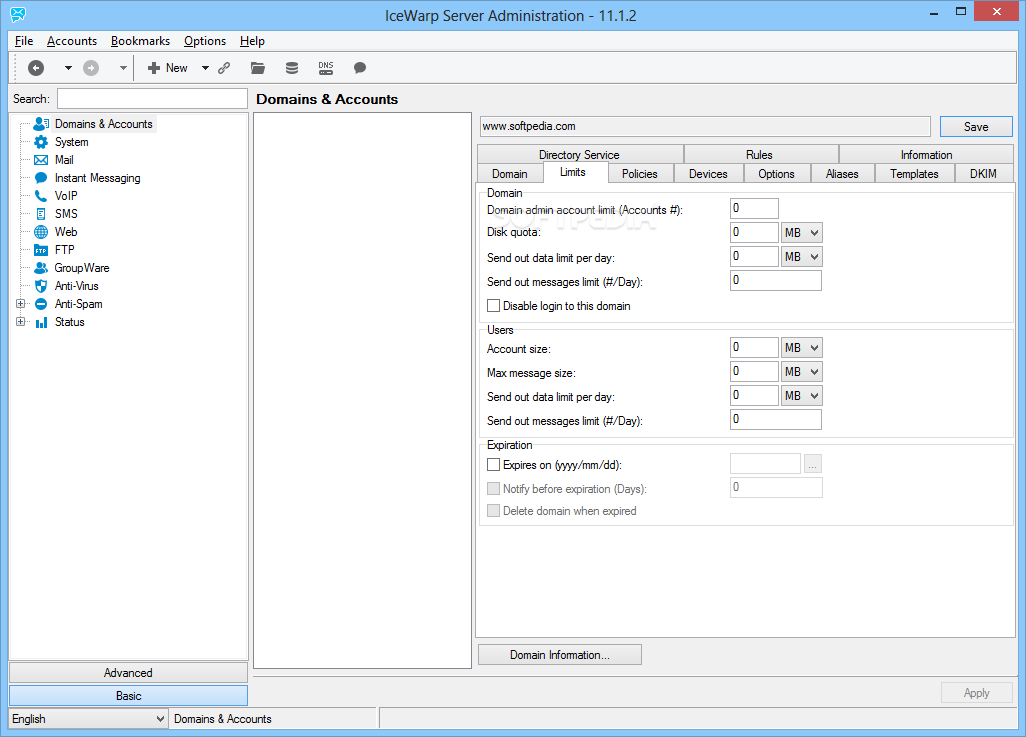Select the Domains & Accounts users icon
Viewport: 1026px width, 737px height.
pos(41,123)
